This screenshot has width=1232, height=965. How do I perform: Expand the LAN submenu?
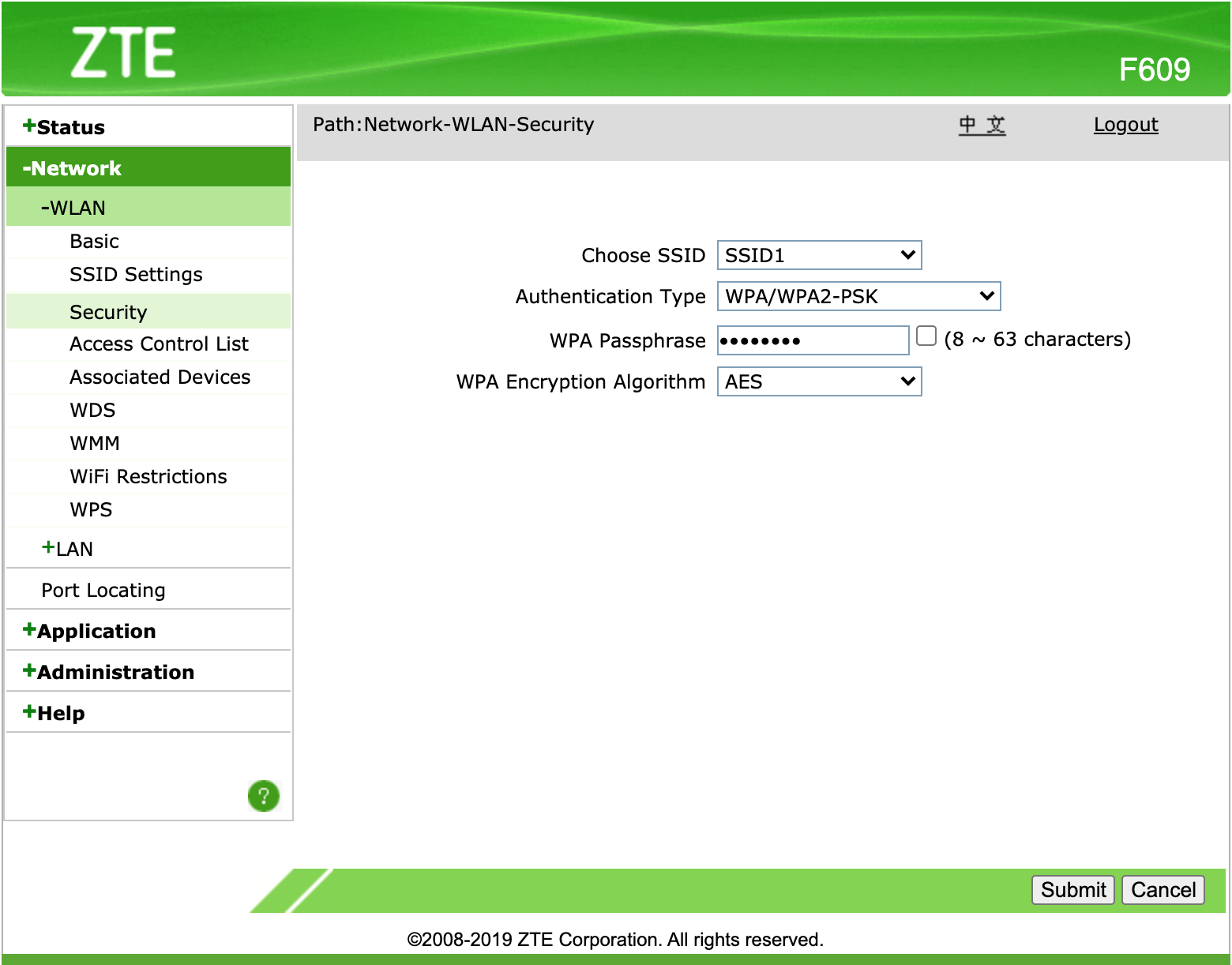pyautogui.click(x=67, y=548)
